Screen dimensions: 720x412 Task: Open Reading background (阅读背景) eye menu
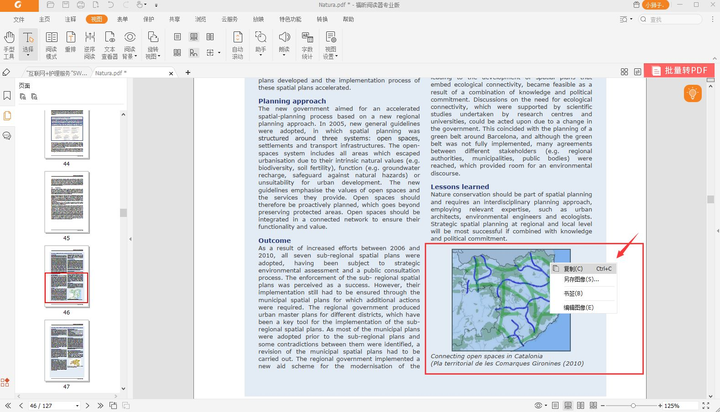click(130, 45)
